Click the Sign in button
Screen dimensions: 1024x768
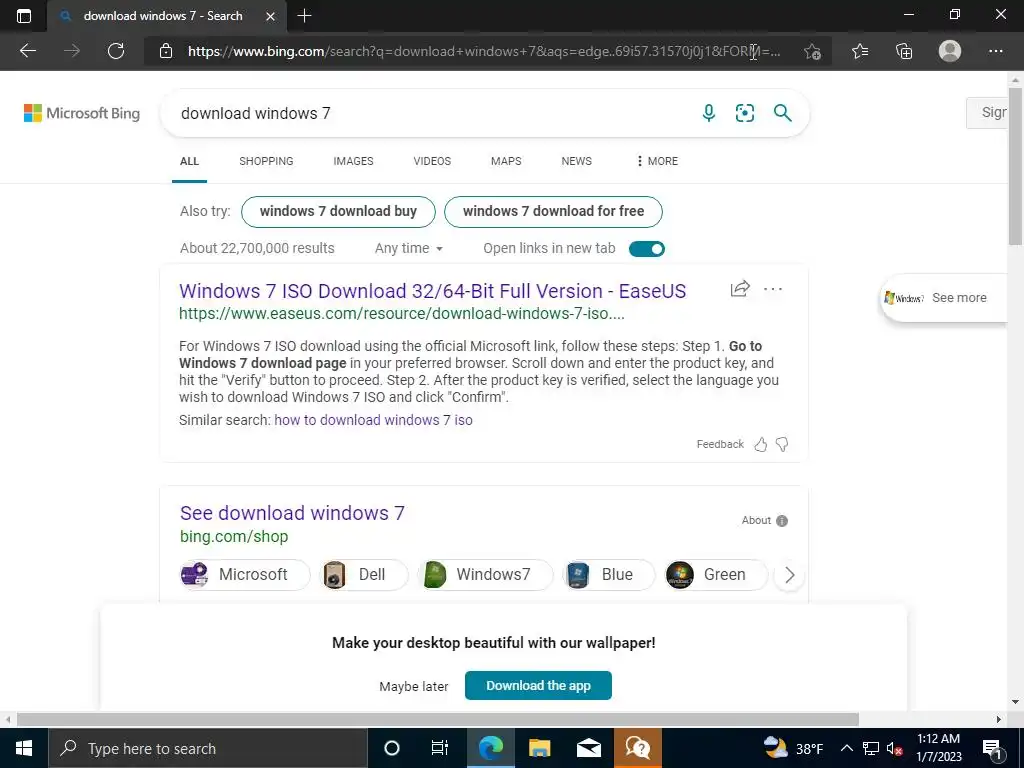[x=988, y=112]
